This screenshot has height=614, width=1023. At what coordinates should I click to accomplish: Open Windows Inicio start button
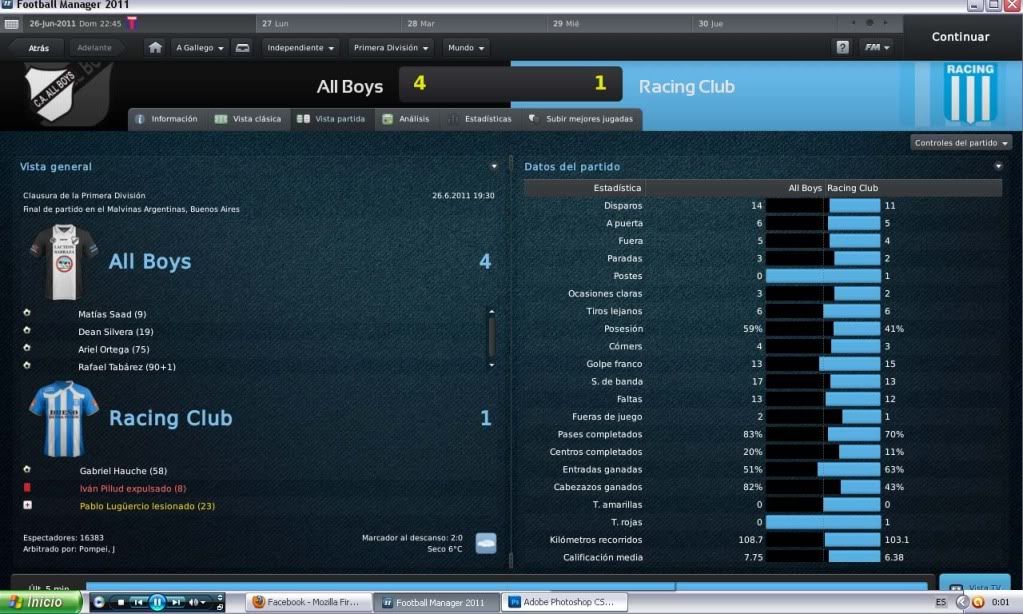pos(40,602)
